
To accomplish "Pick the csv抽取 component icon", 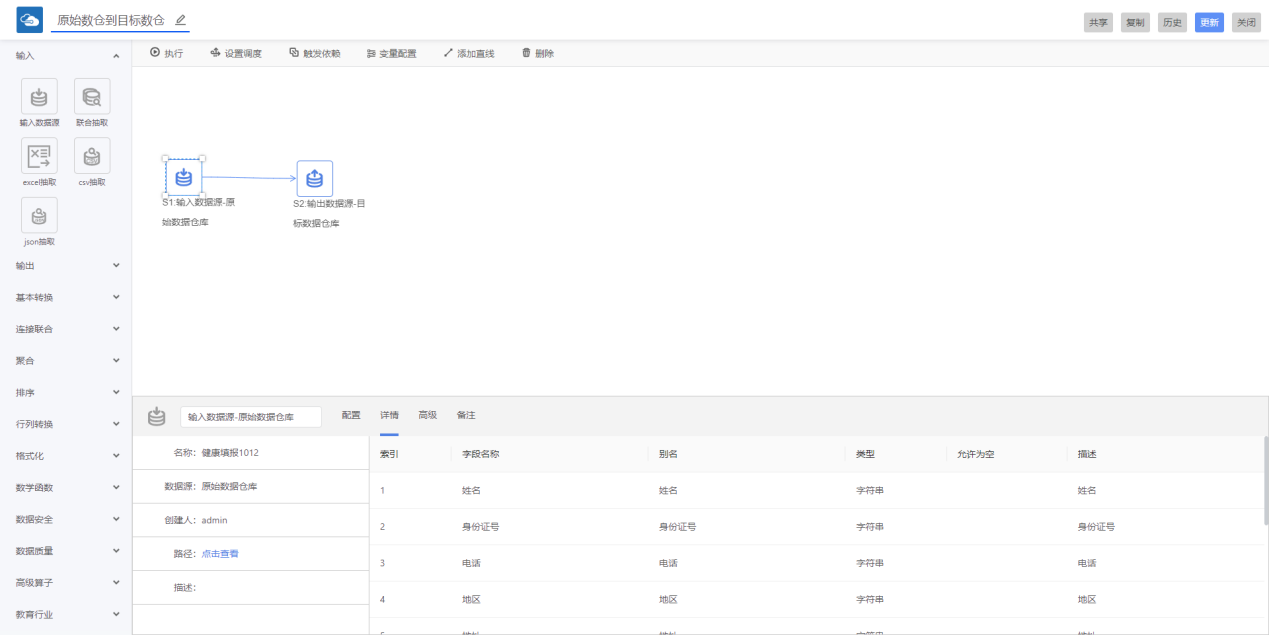I will pyautogui.click(x=92, y=156).
